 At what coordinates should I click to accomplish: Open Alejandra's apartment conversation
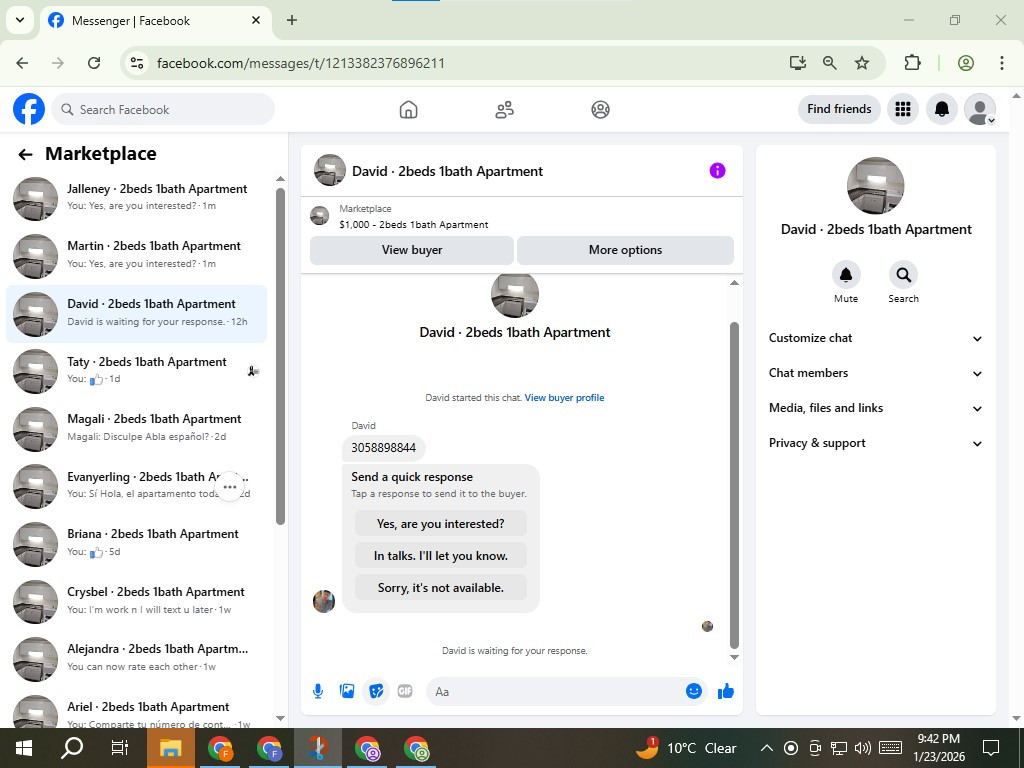click(x=136, y=658)
